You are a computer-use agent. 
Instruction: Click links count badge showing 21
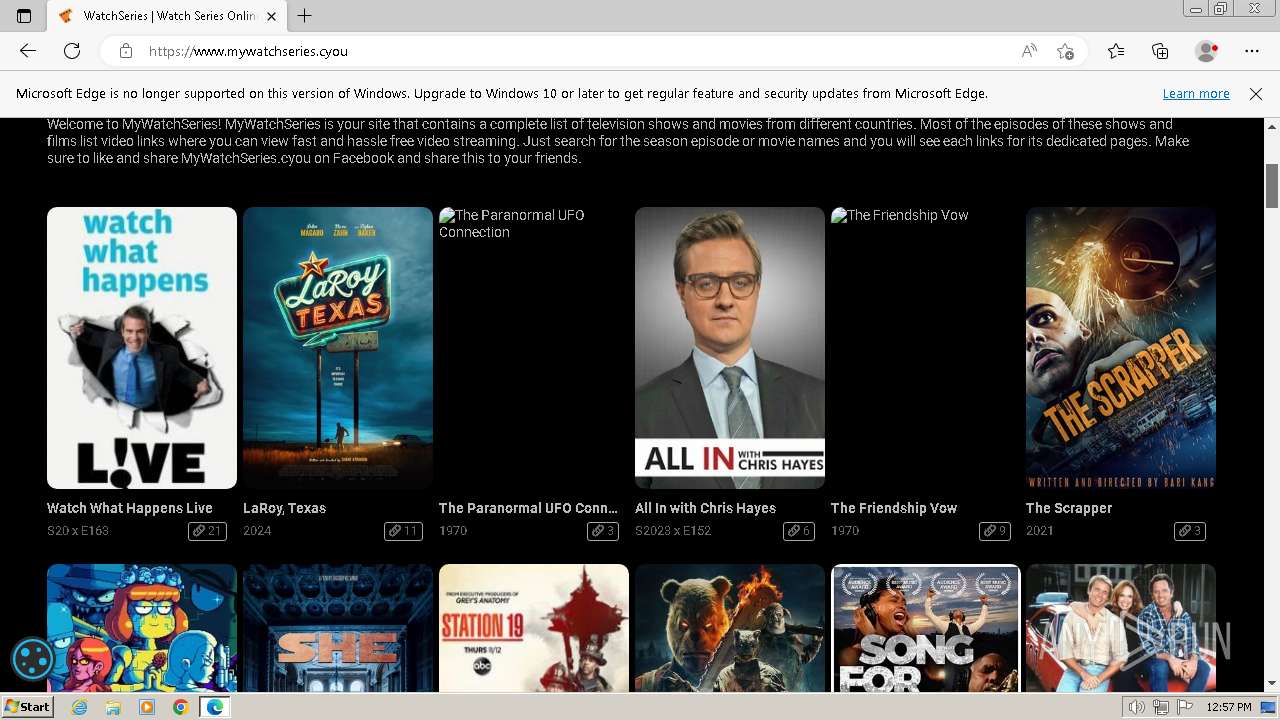207,531
